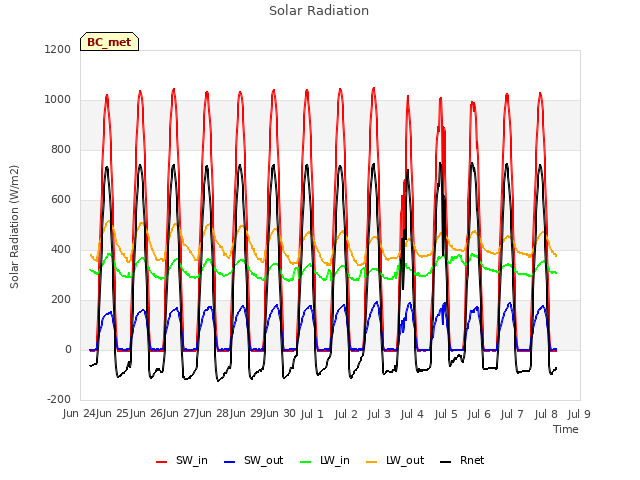Click the 1200 y-axis tick label
Screen dimensions: 640x480
point(58,49)
